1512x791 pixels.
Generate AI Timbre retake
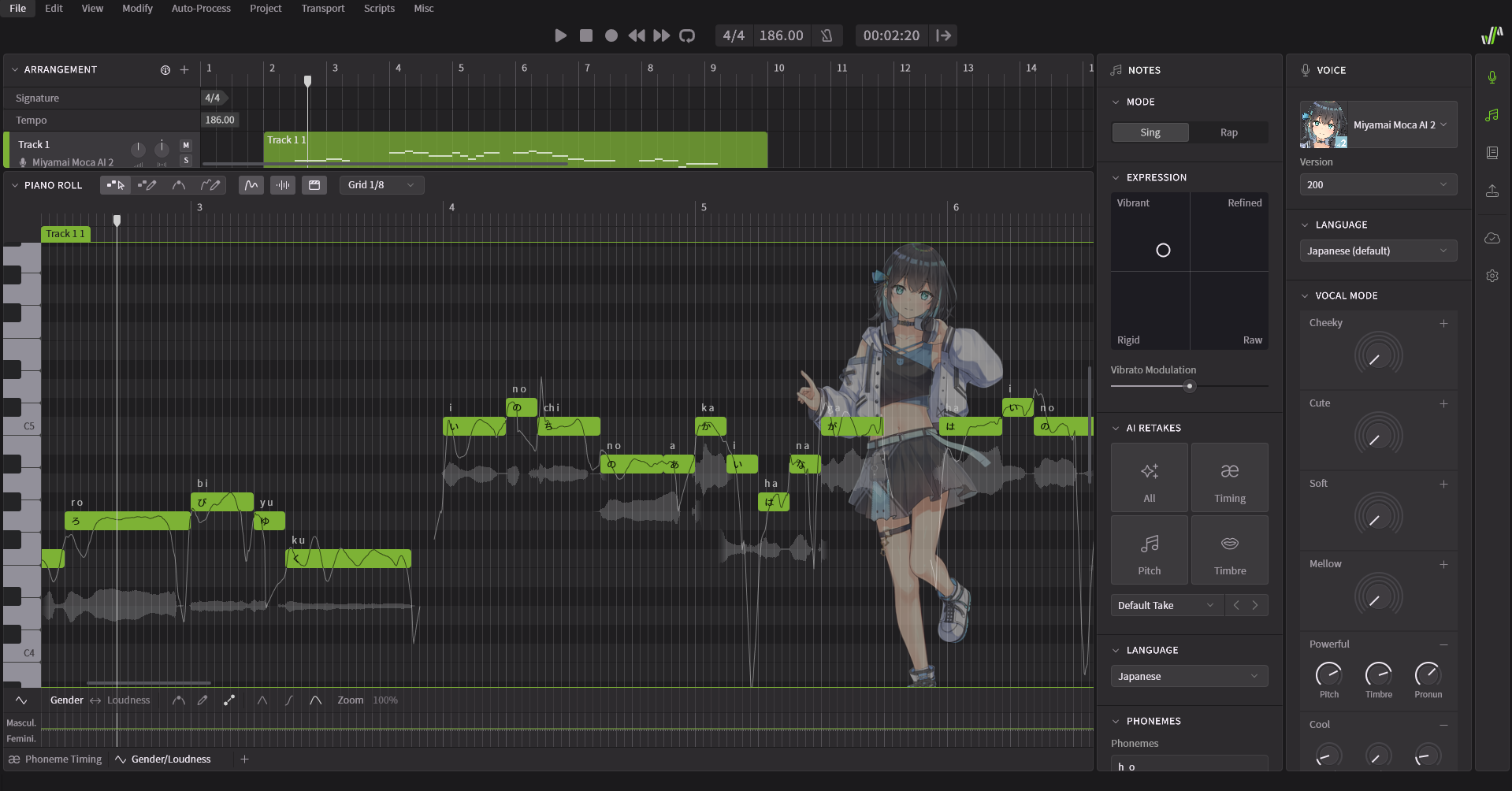coord(1230,550)
